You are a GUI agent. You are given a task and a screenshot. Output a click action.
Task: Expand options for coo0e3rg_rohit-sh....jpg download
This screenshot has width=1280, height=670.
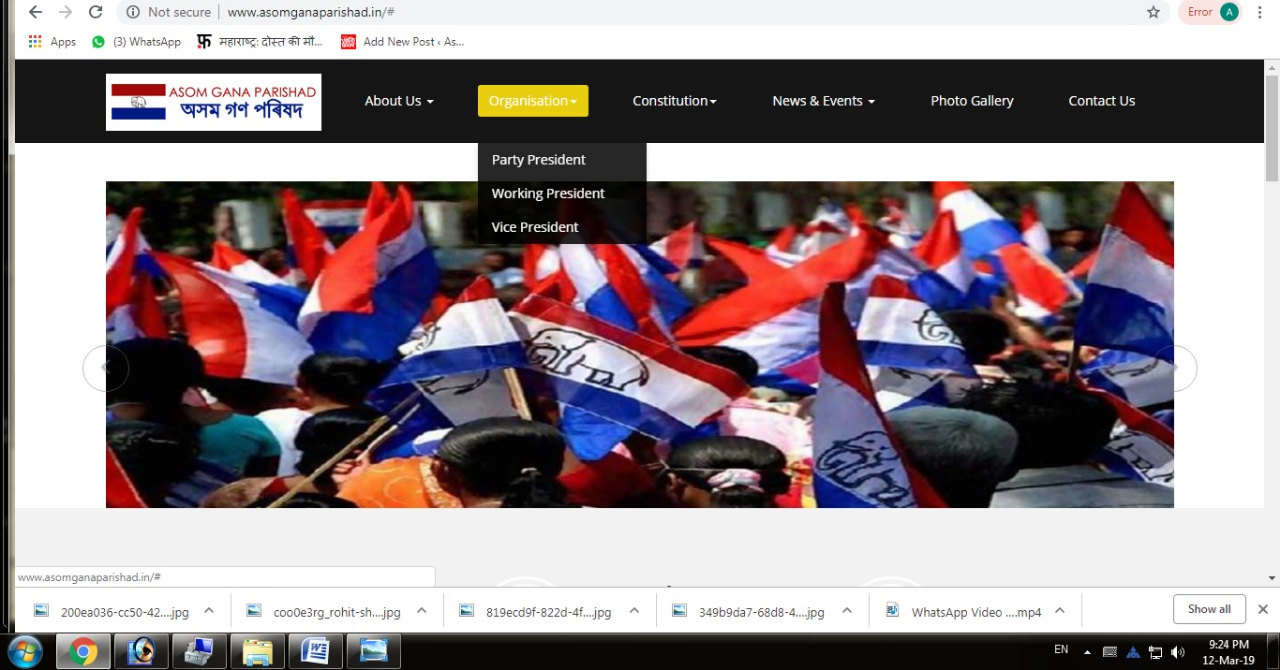coord(422,611)
